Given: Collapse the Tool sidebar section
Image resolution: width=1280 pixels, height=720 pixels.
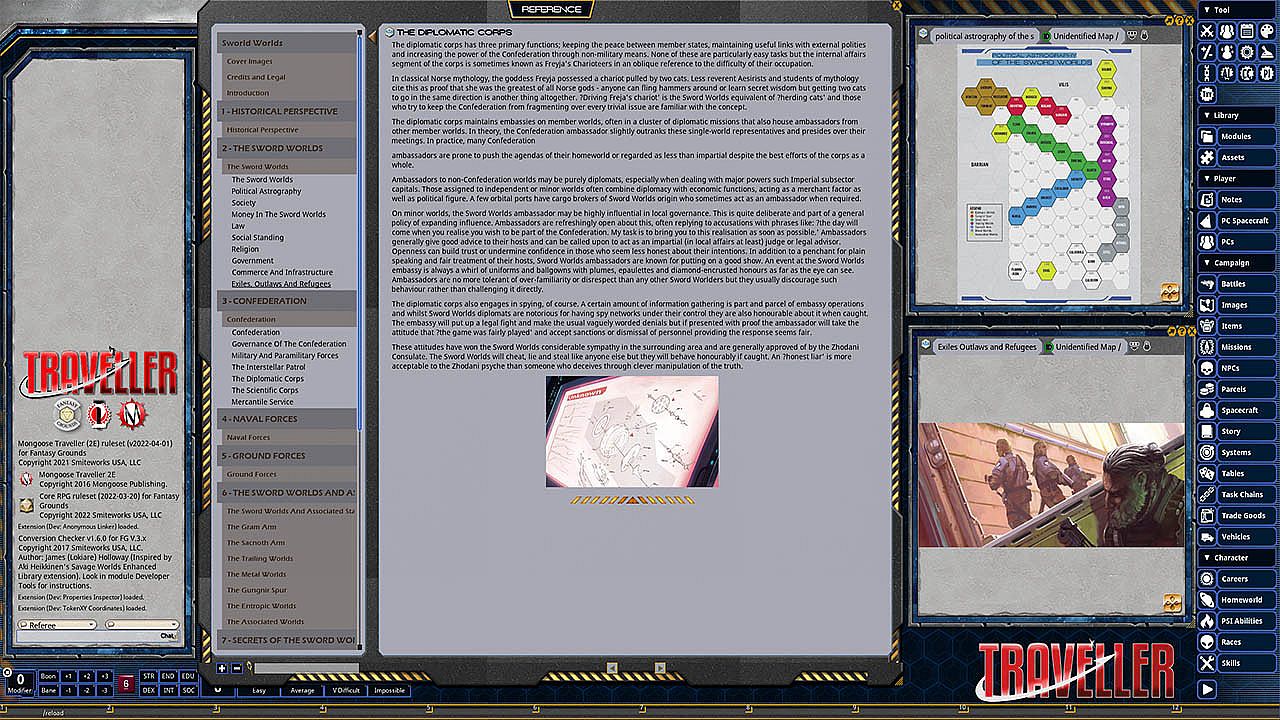Looking at the screenshot, I should click(1236, 10).
